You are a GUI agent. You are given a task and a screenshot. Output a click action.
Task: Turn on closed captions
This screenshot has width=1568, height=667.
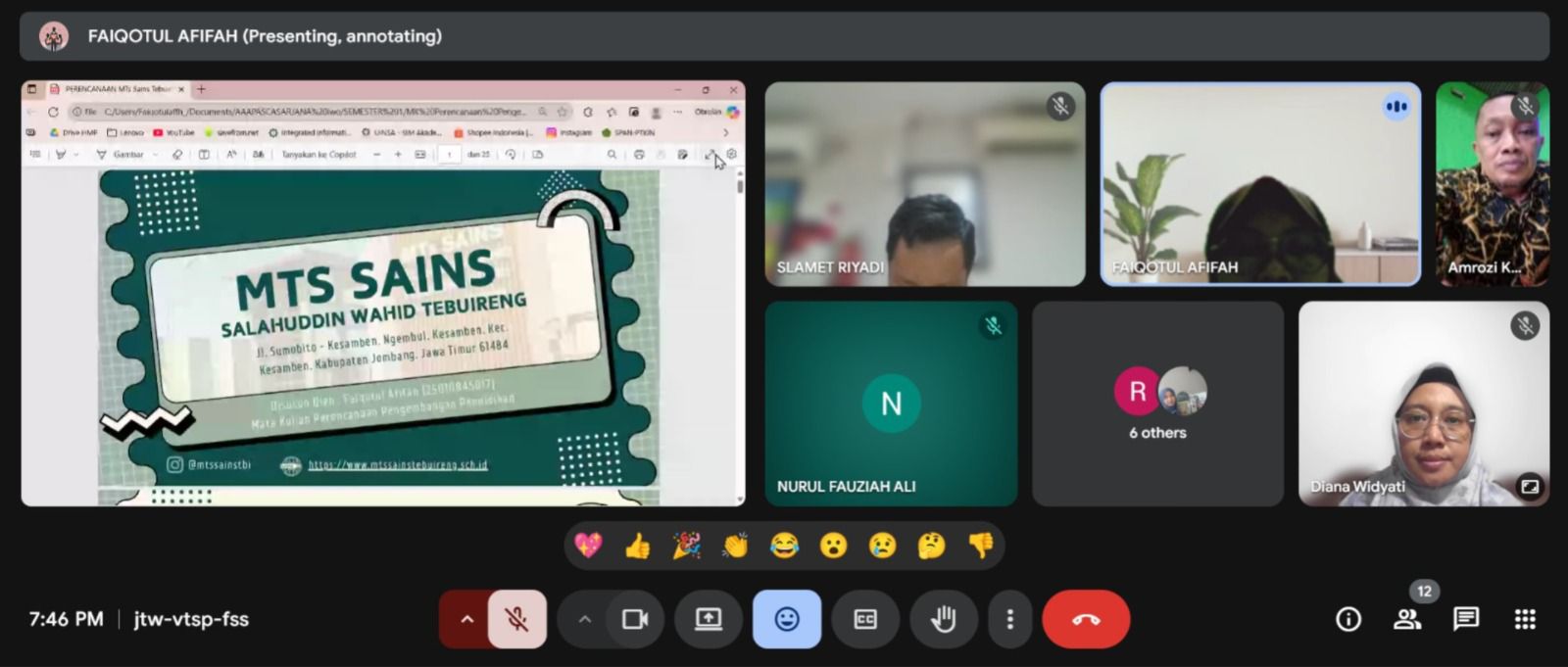[x=864, y=619]
